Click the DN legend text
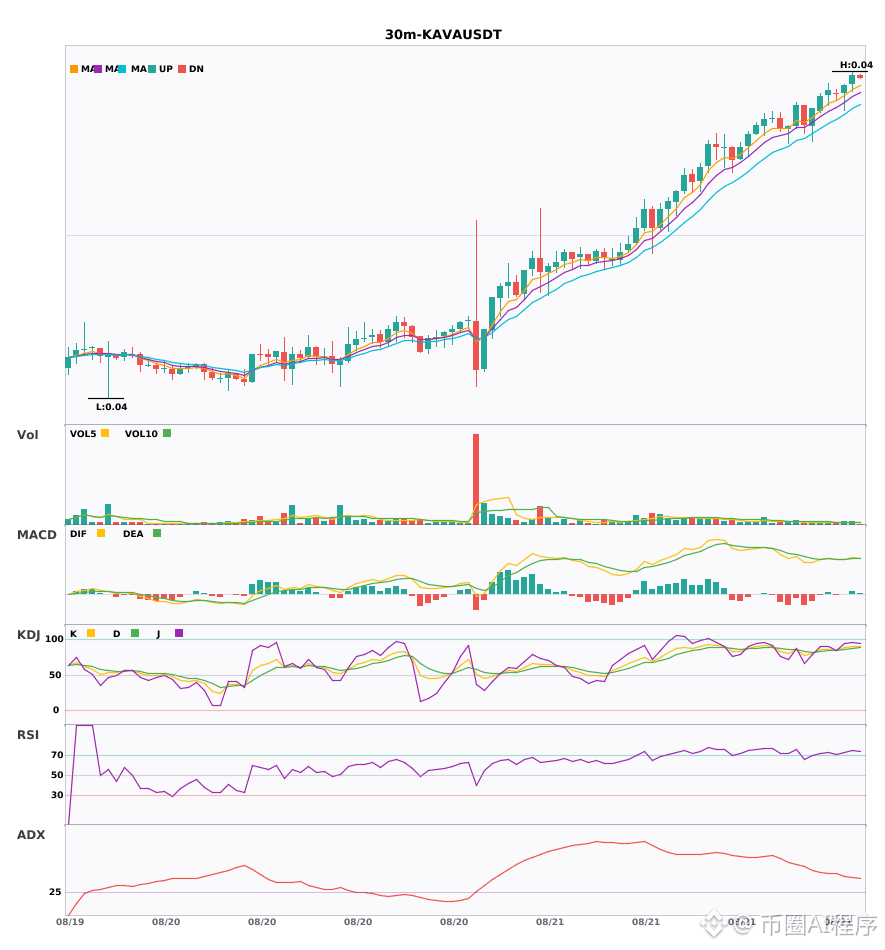 (196, 69)
